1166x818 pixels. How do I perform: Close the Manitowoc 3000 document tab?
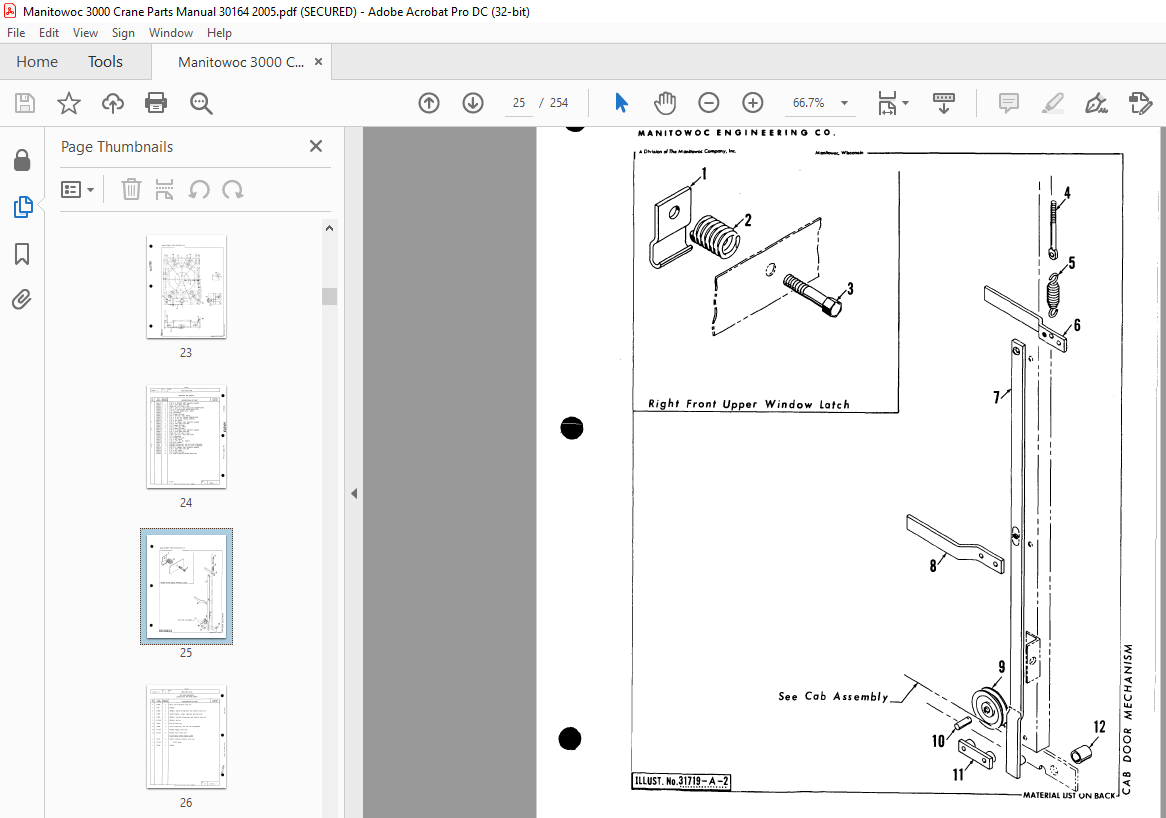pyautogui.click(x=318, y=62)
